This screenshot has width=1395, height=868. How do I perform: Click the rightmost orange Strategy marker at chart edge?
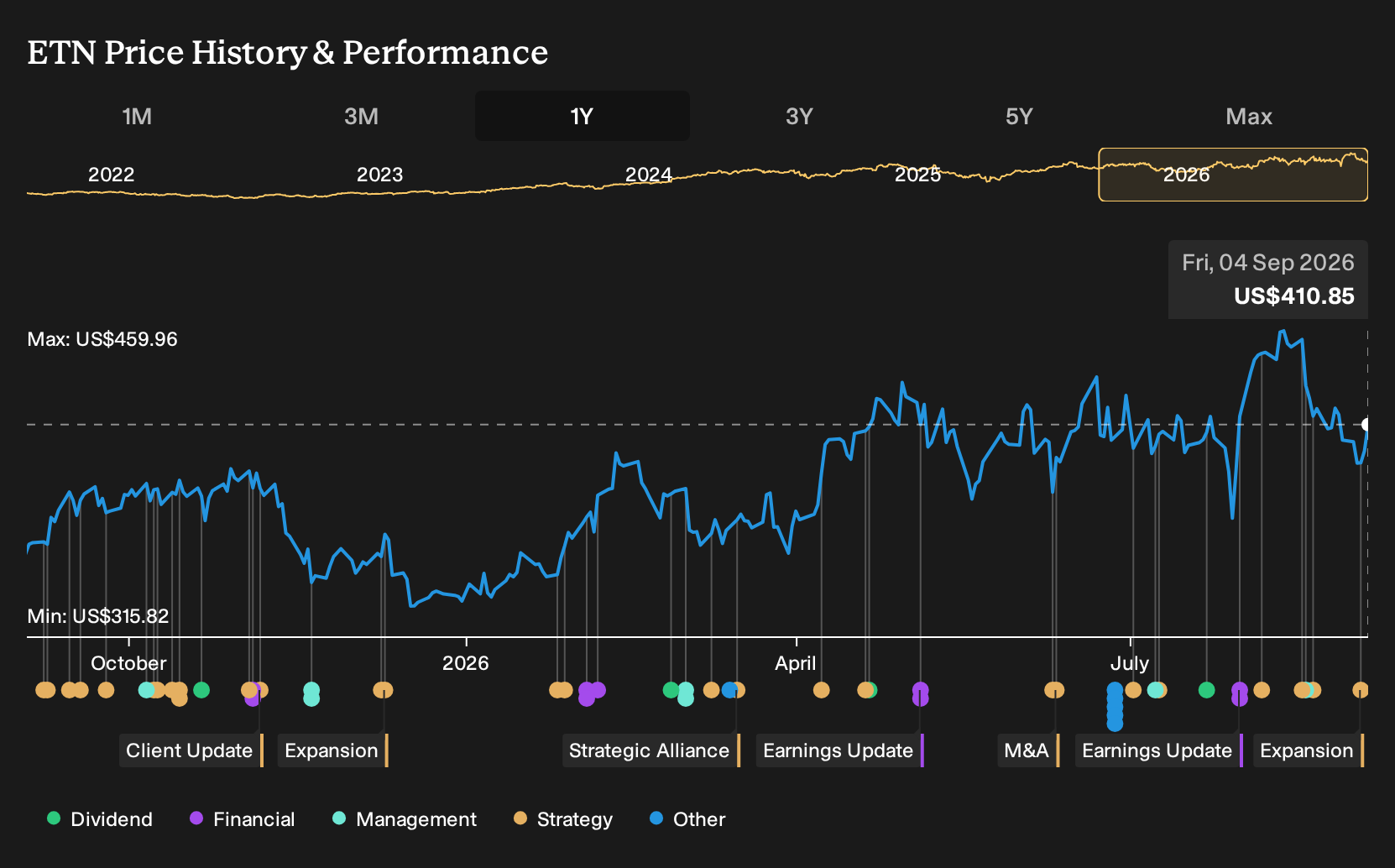click(1361, 690)
